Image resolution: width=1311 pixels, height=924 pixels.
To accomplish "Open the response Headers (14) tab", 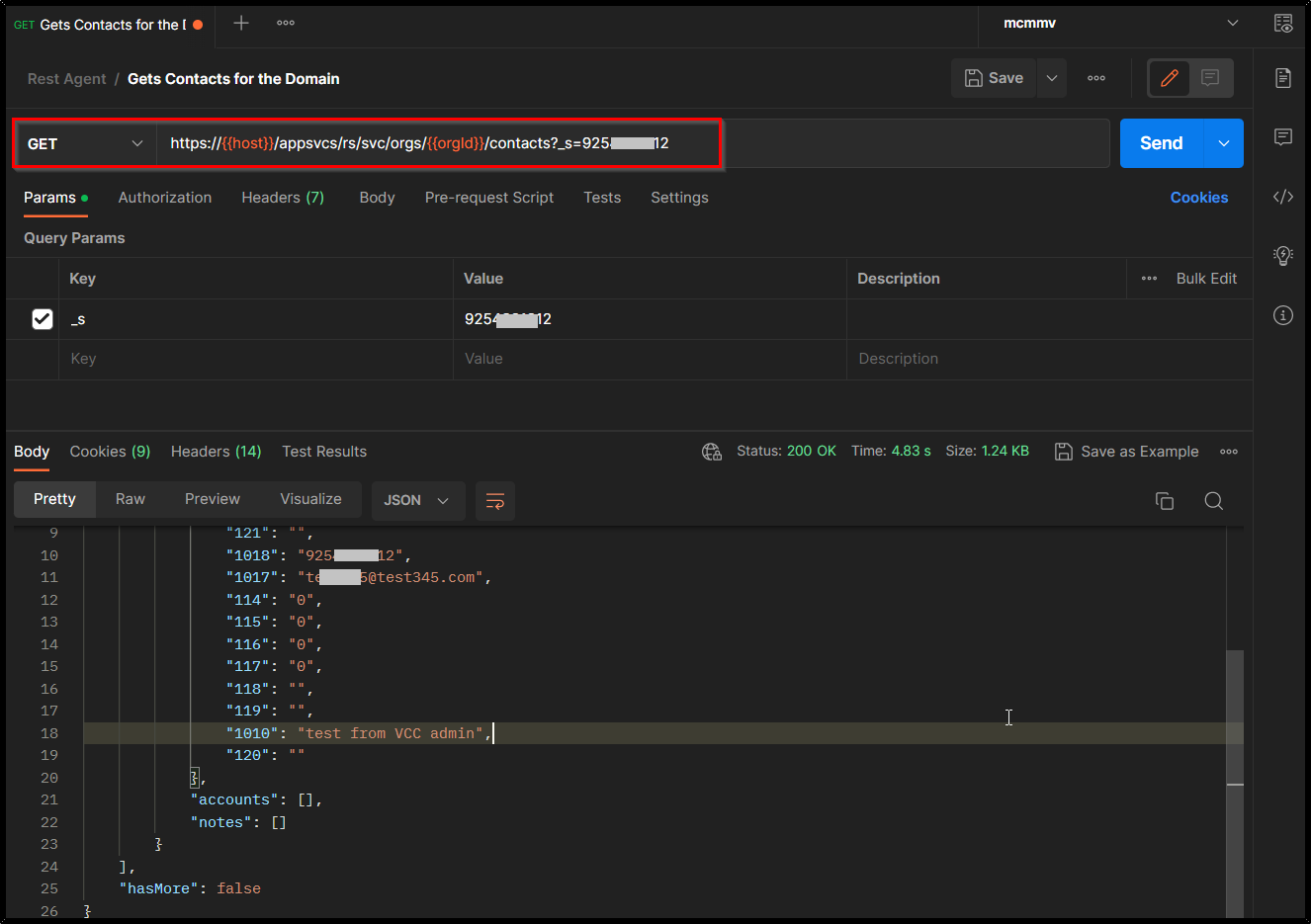I will 216,452.
